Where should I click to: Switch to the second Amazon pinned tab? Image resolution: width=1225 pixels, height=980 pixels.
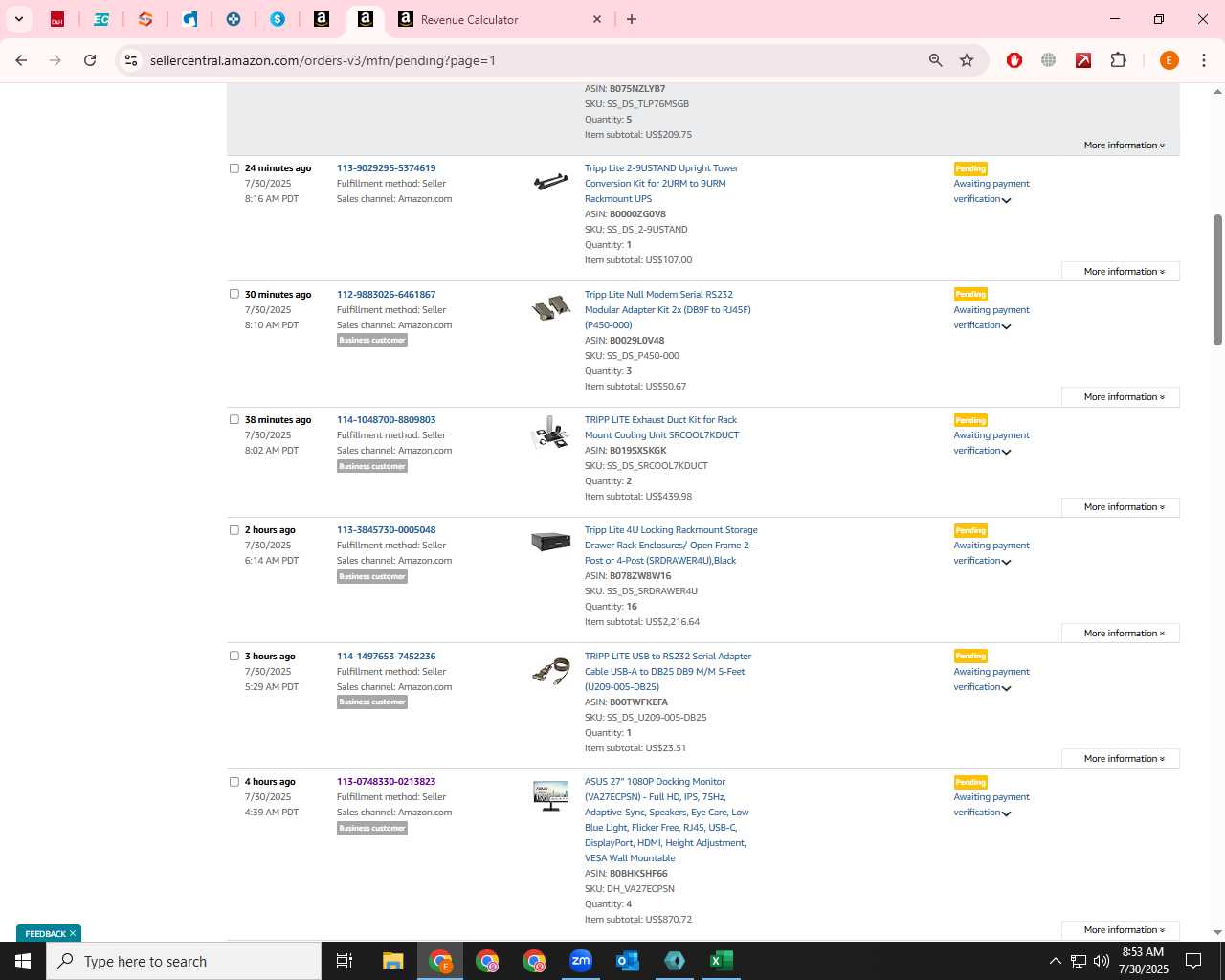point(365,19)
